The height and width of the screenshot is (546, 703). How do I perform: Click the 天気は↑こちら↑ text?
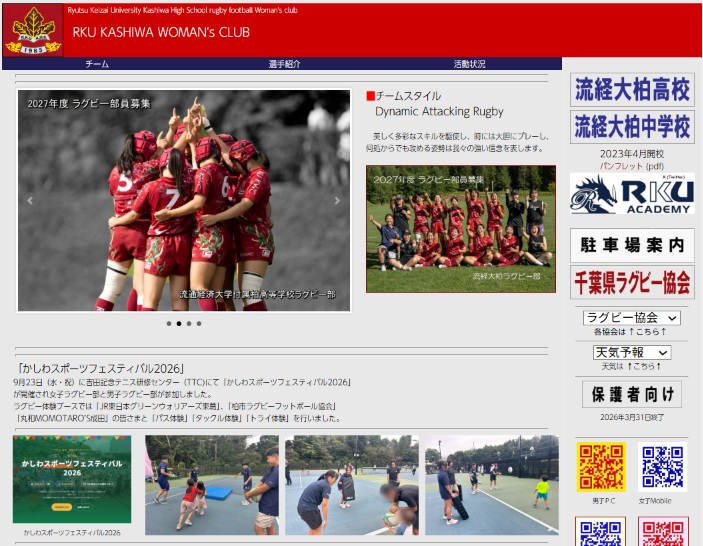click(631, 366)
